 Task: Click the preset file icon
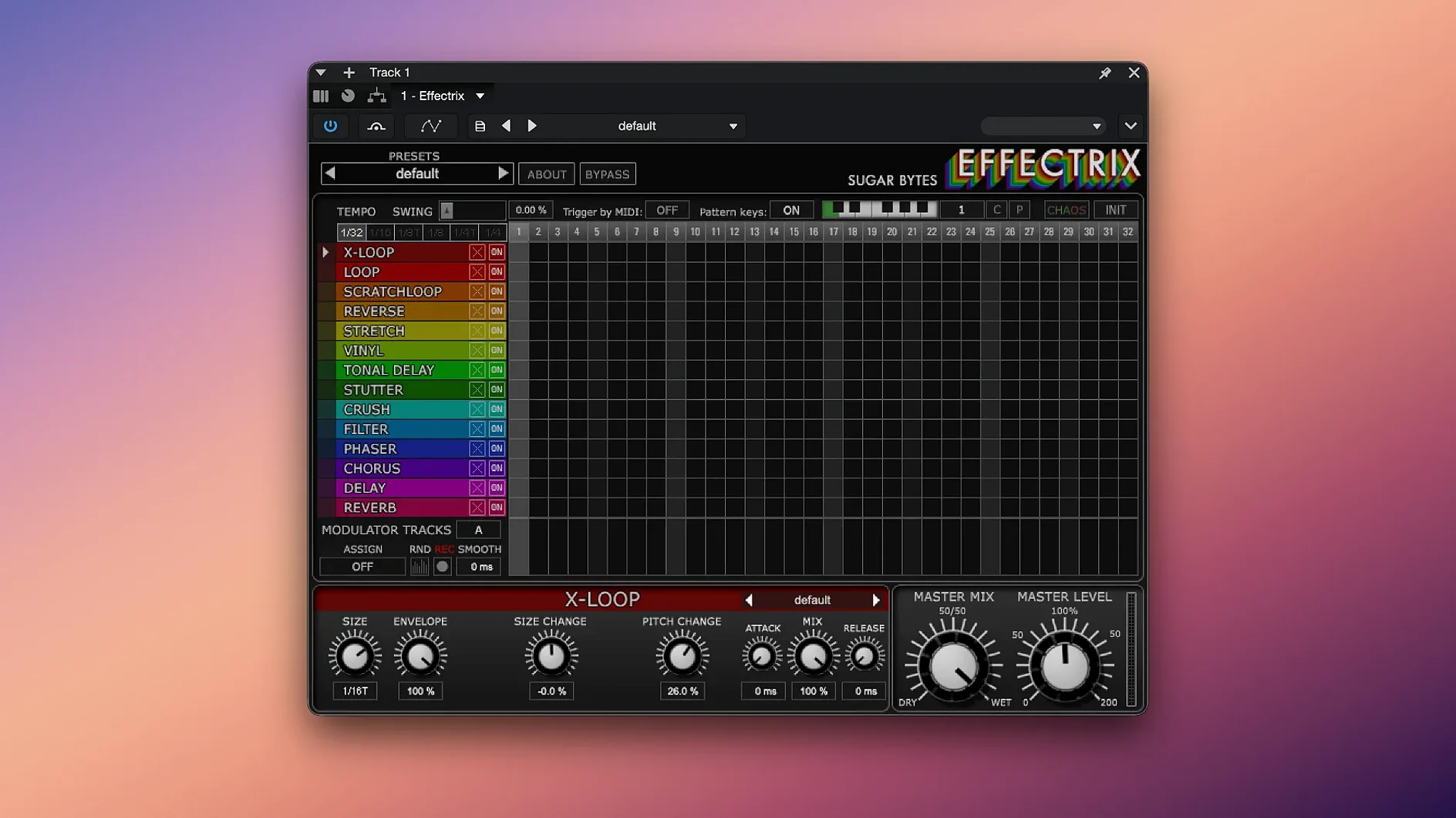[480, 126]
